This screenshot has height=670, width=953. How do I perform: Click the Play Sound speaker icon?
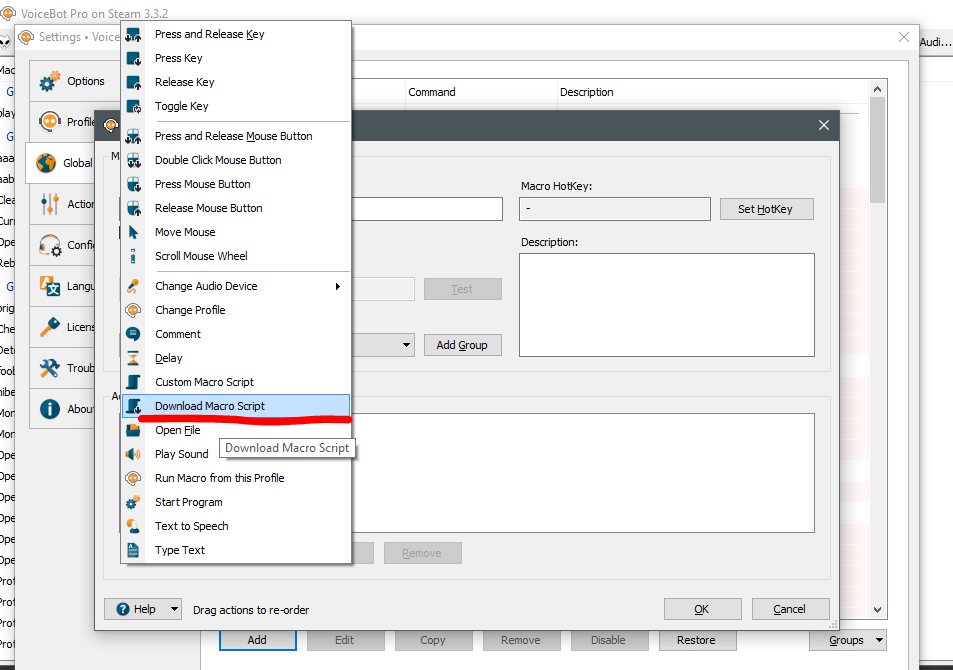[133, 454]
